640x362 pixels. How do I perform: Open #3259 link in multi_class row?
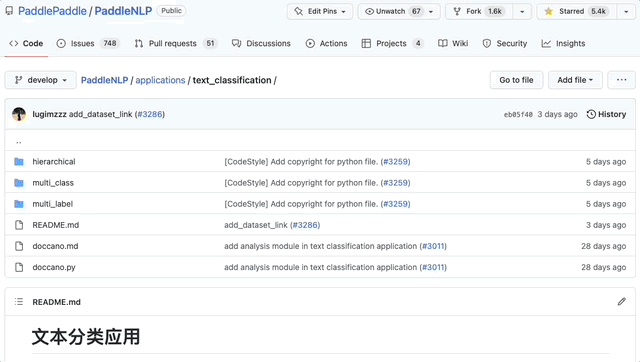pyautogui.click(x=396, y=183)
